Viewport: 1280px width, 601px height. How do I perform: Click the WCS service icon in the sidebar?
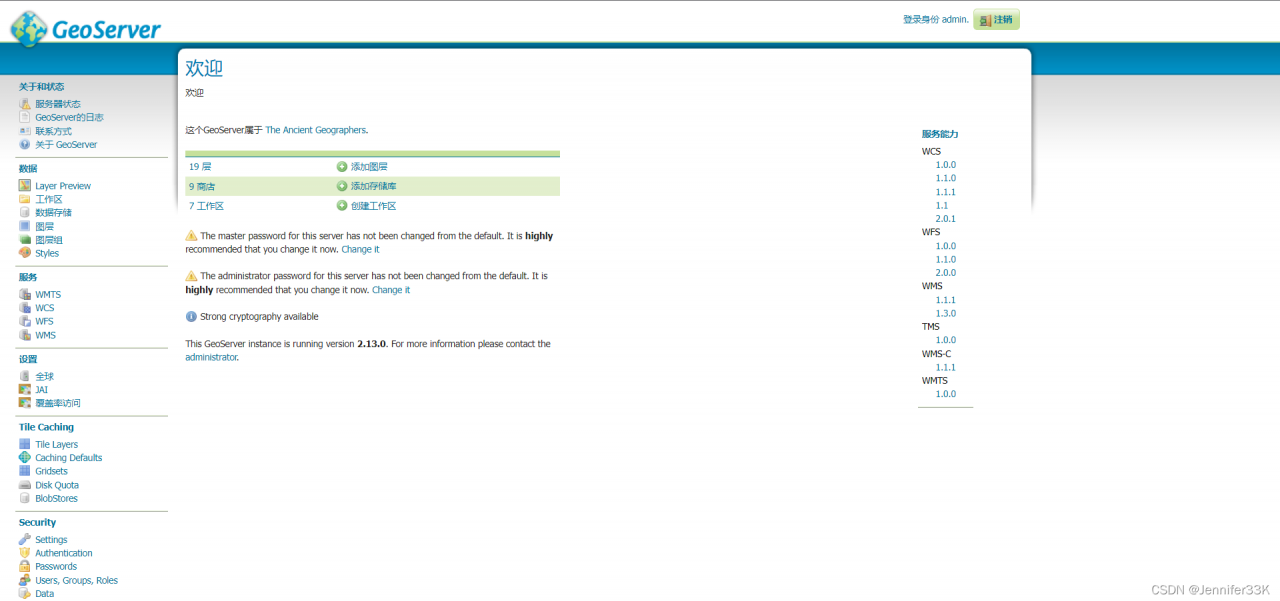[x=25, y=308]
